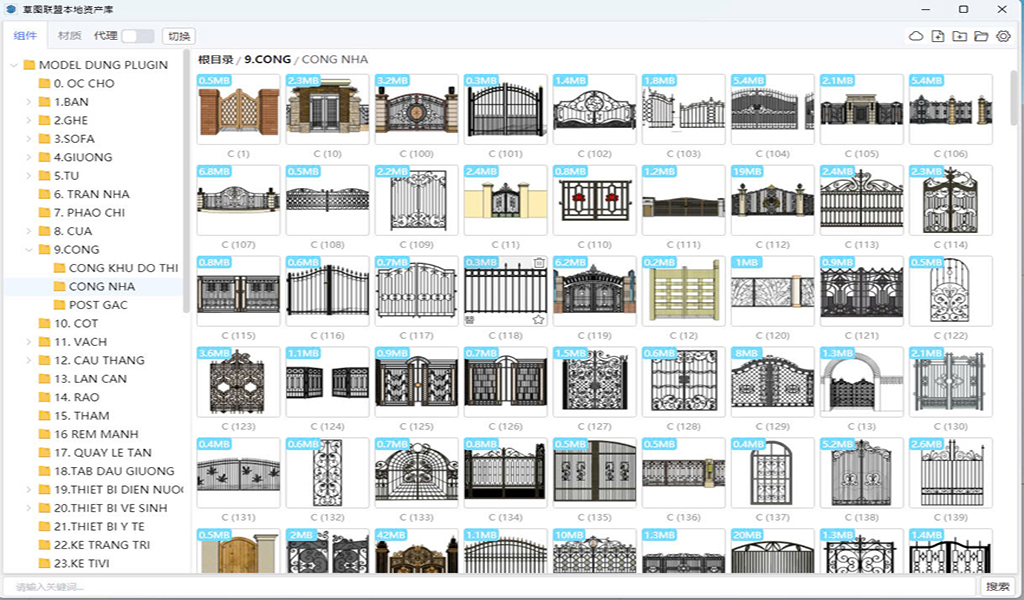Click the add file icon in the toolbar
The width and height of the screenshot is (1024, 600).
(x=937, y=36)
